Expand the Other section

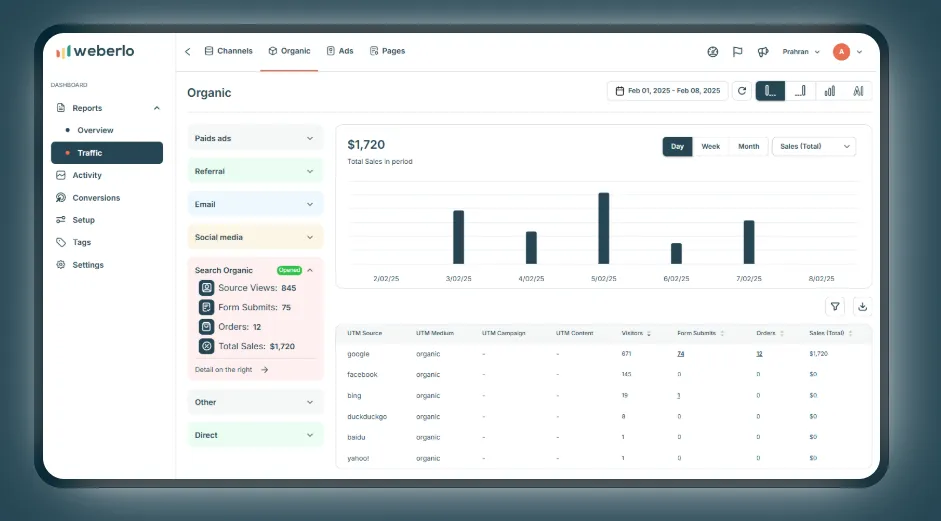point(256,402)
